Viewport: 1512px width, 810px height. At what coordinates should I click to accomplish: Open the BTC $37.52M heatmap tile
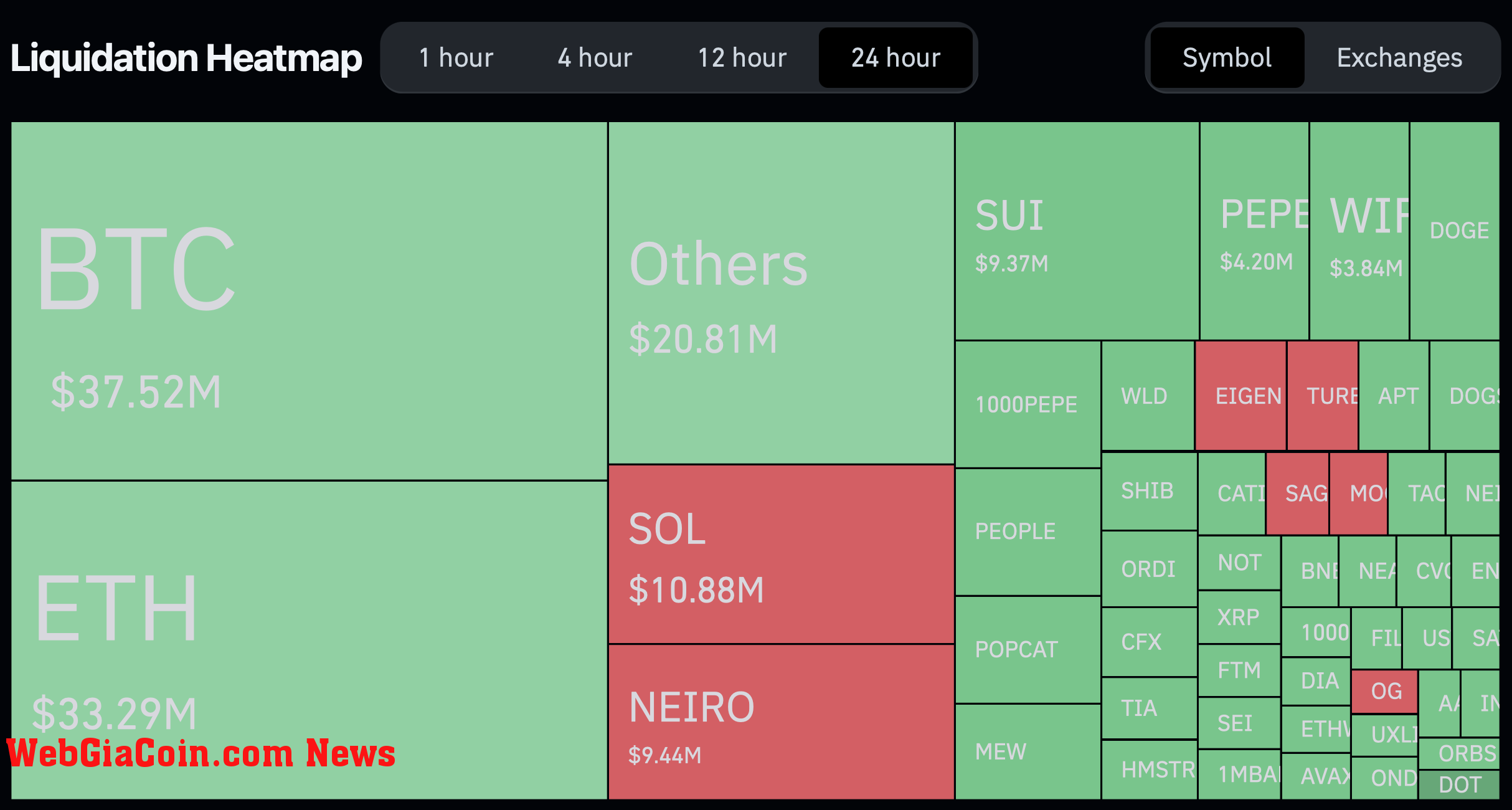(309, 301)
